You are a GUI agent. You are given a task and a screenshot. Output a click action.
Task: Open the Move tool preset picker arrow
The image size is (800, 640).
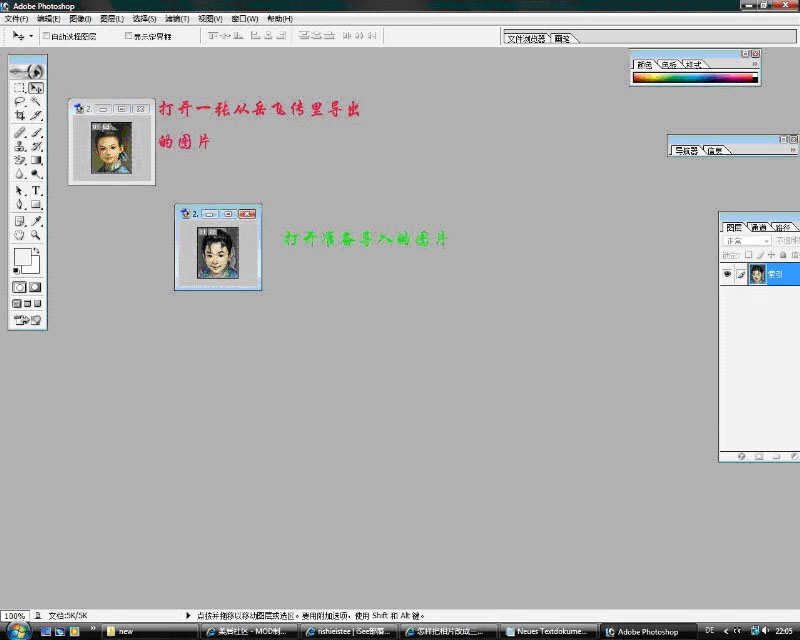[31, 35]
